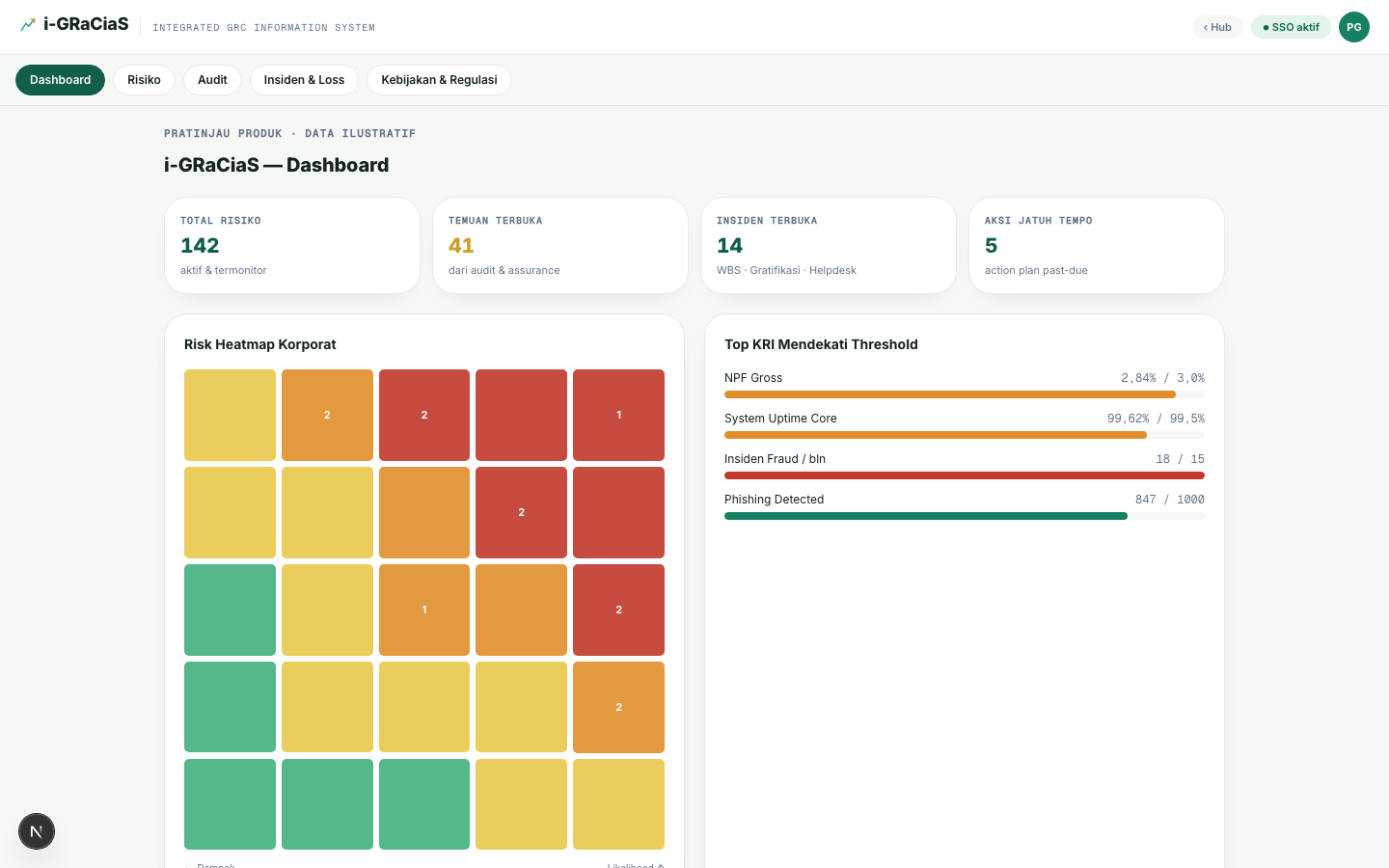1389x868 pixels.
Task: Open the Total Risiko 142 card
Action: (292, 246)
